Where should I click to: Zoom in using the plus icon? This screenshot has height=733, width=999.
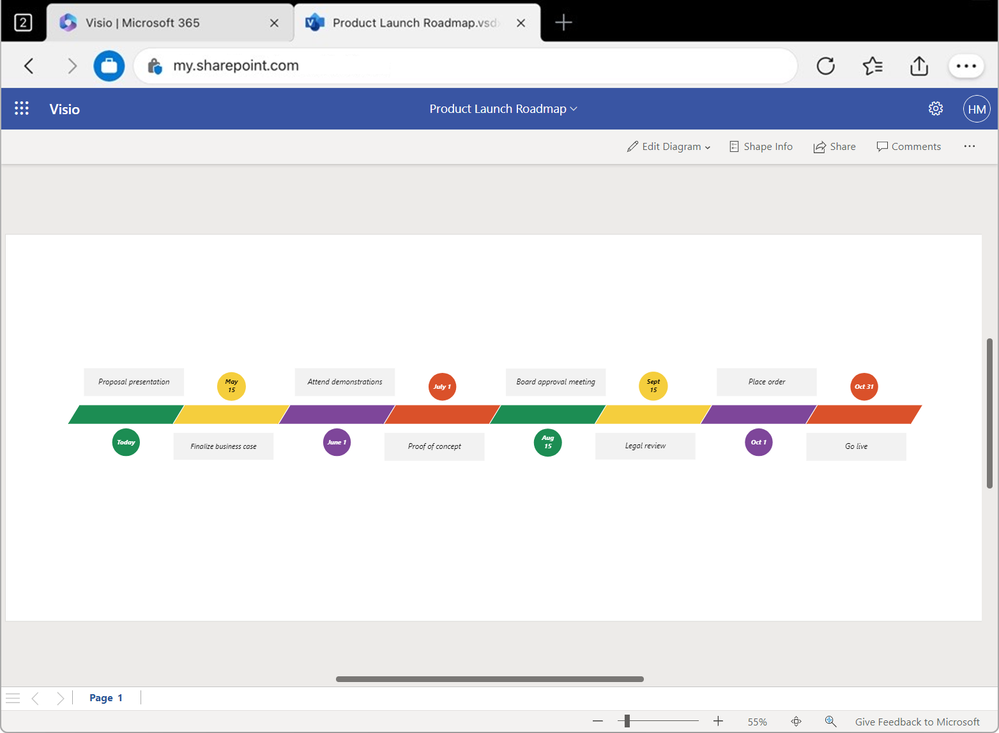(x=717, y=720)
